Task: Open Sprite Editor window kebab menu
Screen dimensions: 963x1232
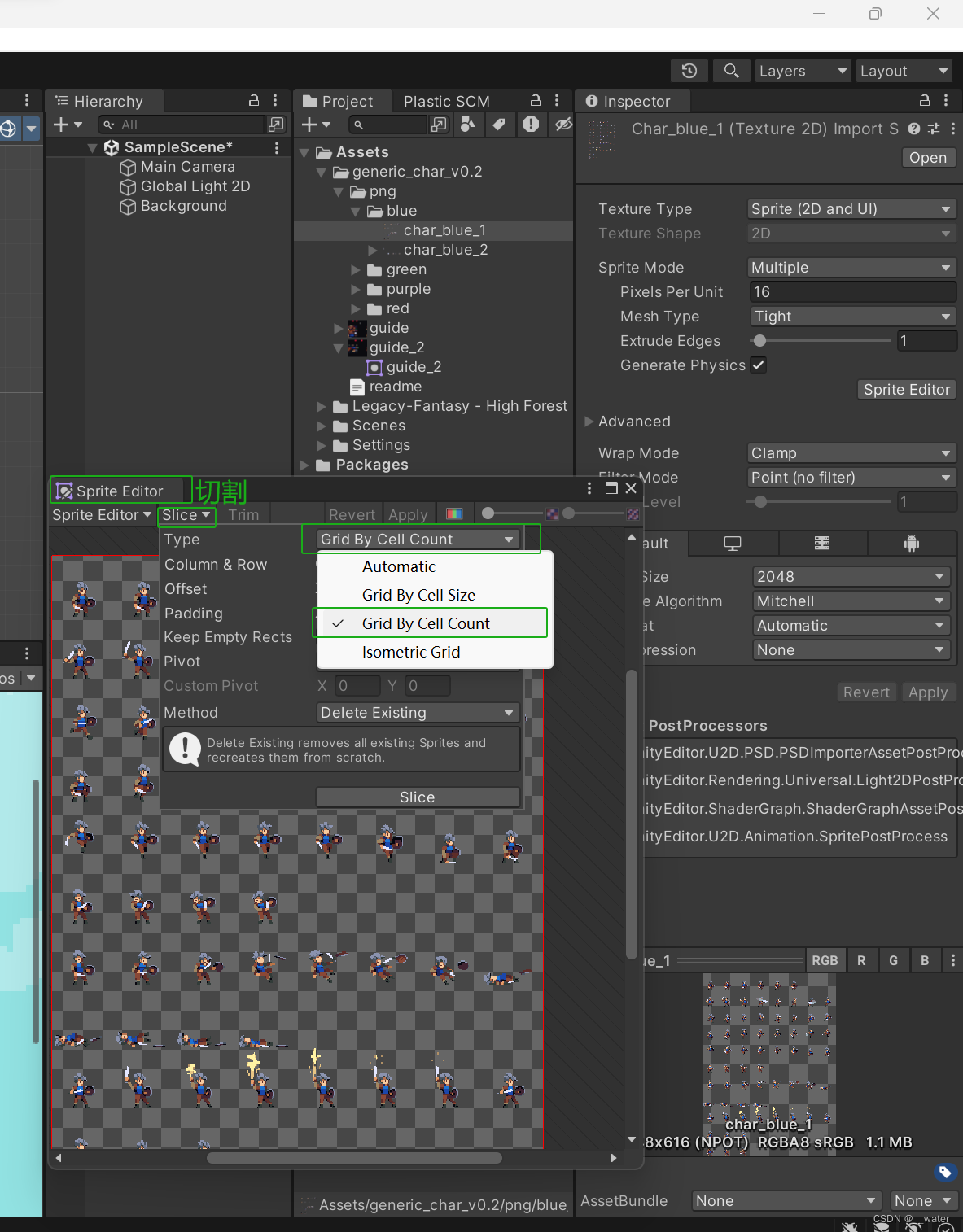Action: point(589,488)
